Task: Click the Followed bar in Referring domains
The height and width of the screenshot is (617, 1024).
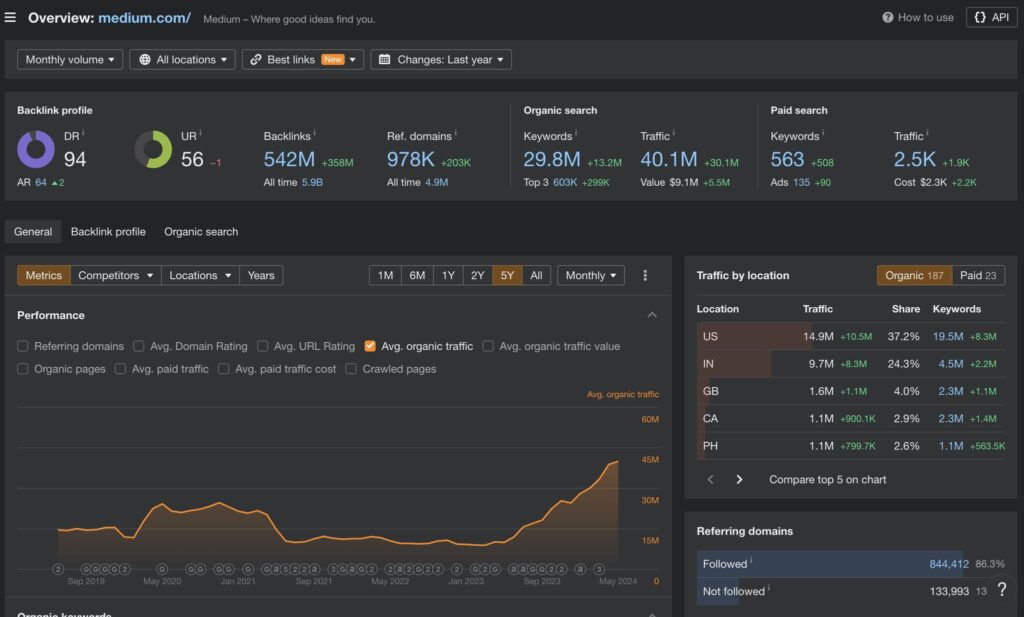Action: coord(830,564)
